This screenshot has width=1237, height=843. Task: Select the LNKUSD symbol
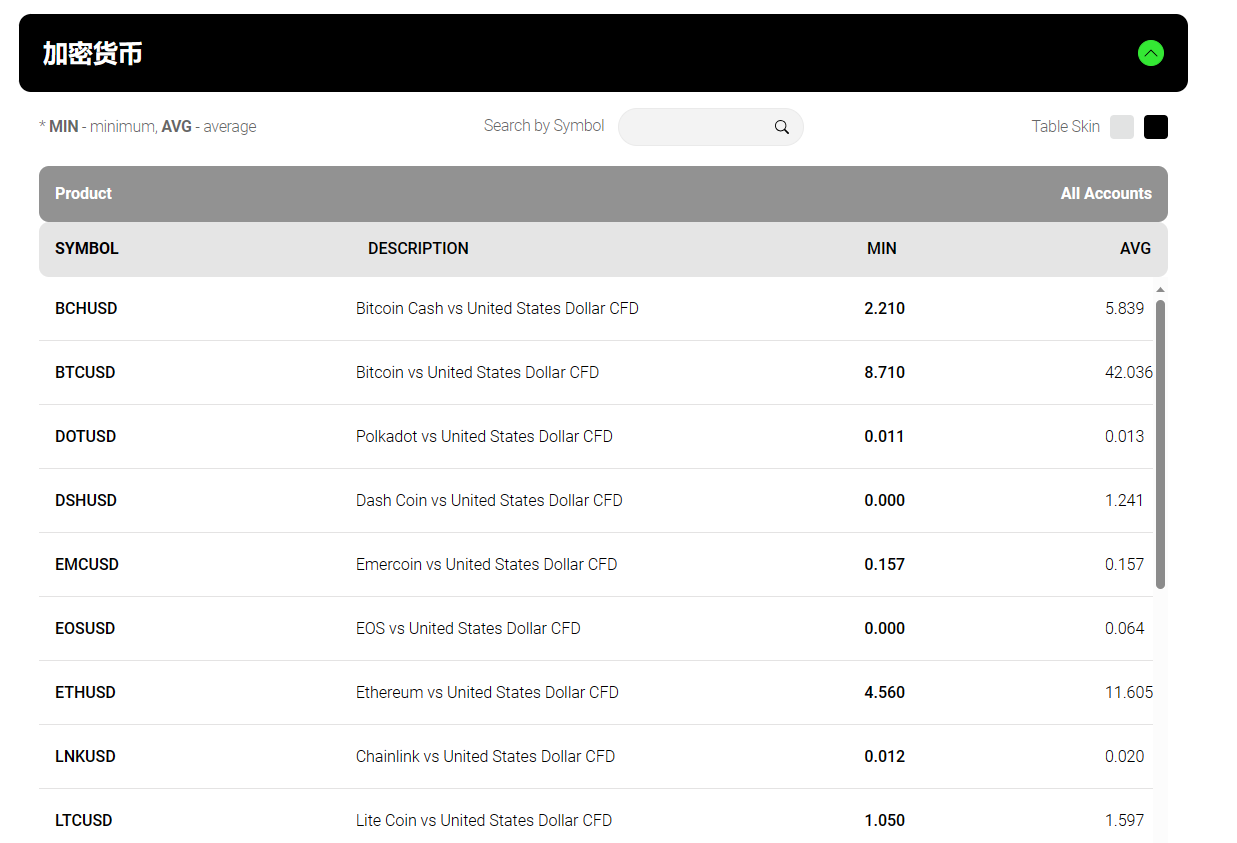pos(85,757)
